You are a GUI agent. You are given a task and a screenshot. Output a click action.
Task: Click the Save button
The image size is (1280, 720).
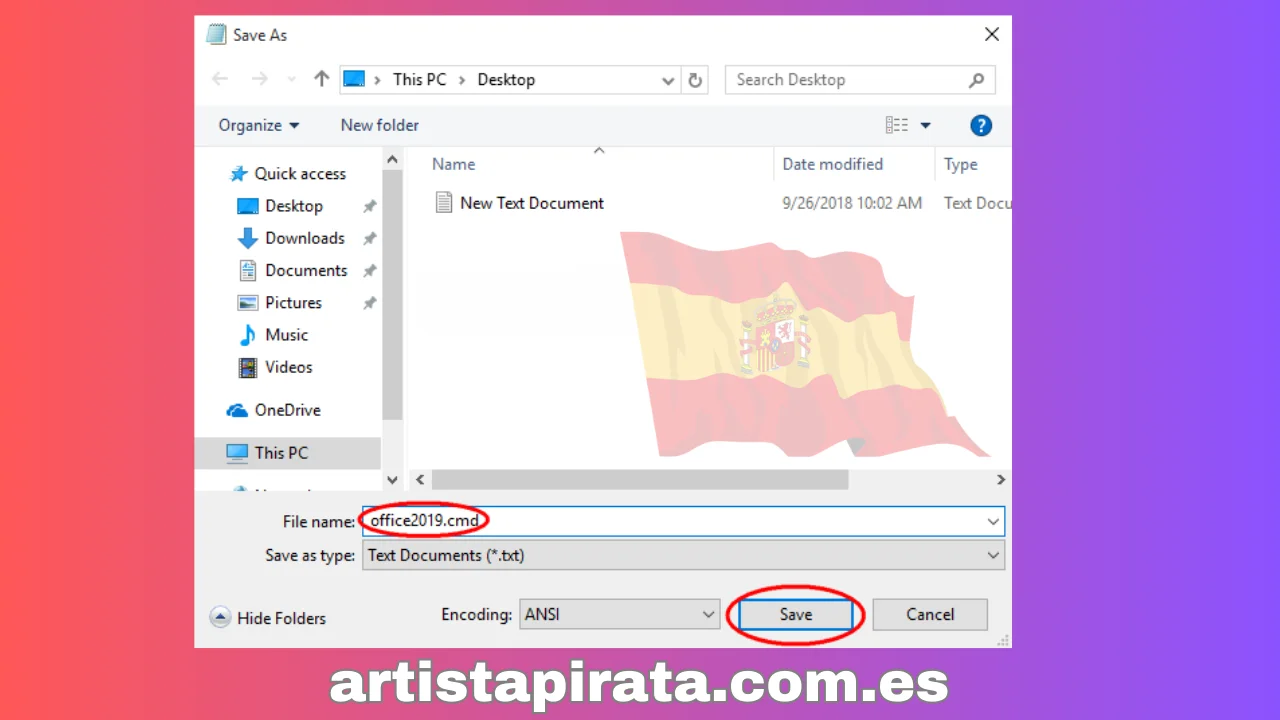click(x=796, y=614)
